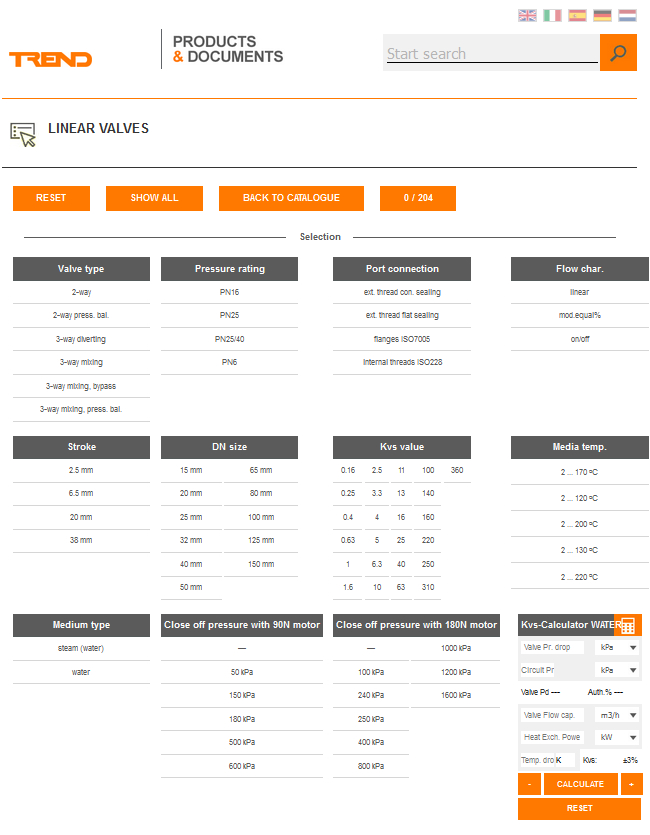Click the TREND logo
This screenshot has height=835, width=650.
click(x=50, y=59)
